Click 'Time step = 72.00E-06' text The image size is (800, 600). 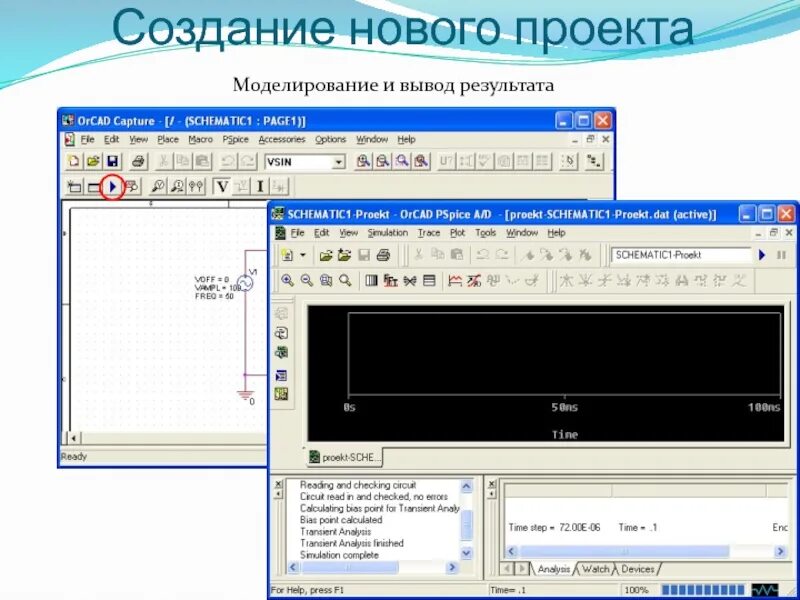coord(554,528)
